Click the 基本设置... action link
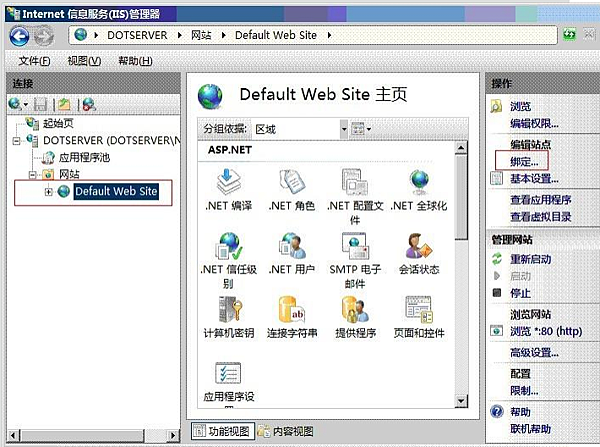600x447 pixels. [x=534, y=178]
